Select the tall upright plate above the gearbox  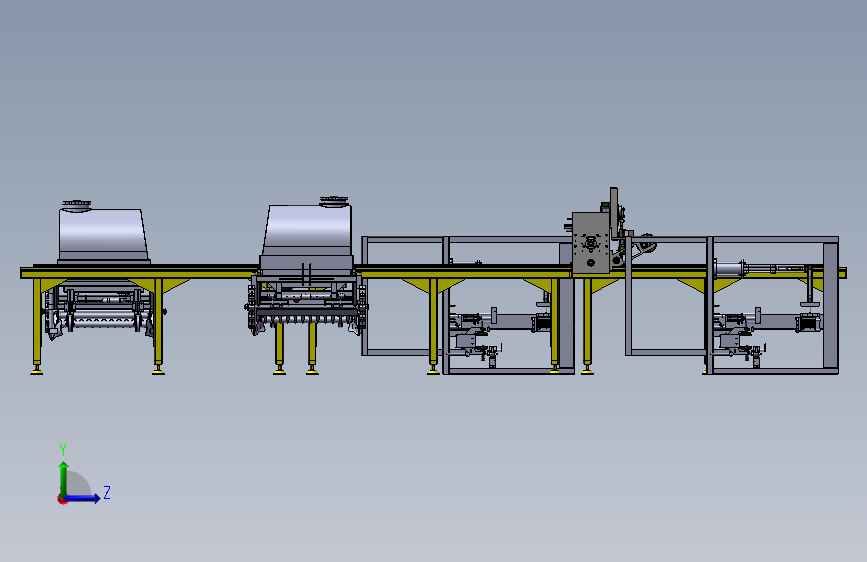point(614,214)
